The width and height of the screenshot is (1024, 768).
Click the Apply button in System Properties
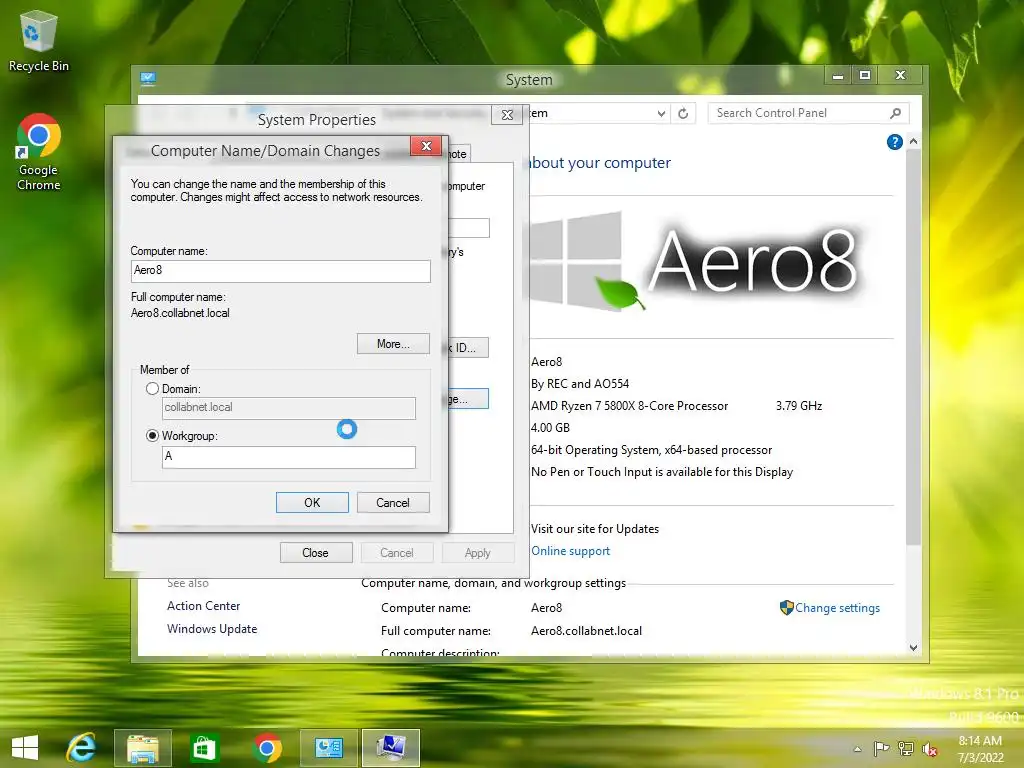[478, 552]
